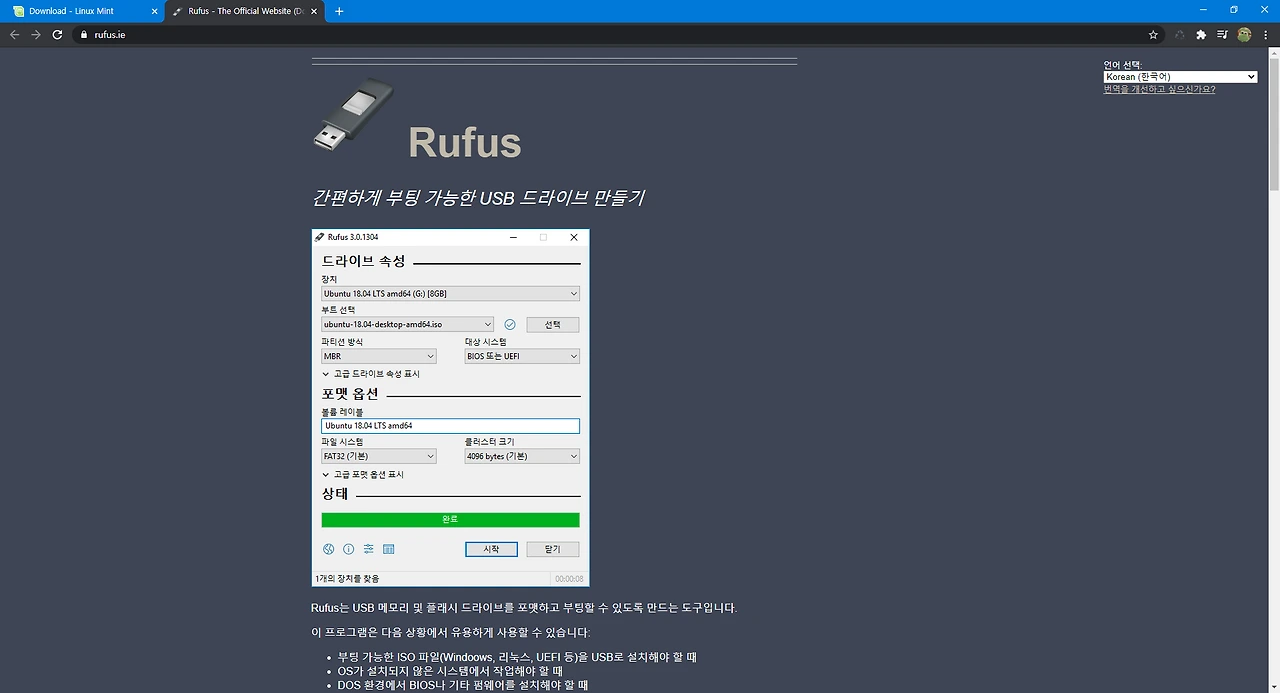Screen dimensions: 1280x693
Task: Open the device dropdown showing Ubuntu 18.04 LTS
Action: (x=450, y=294)
